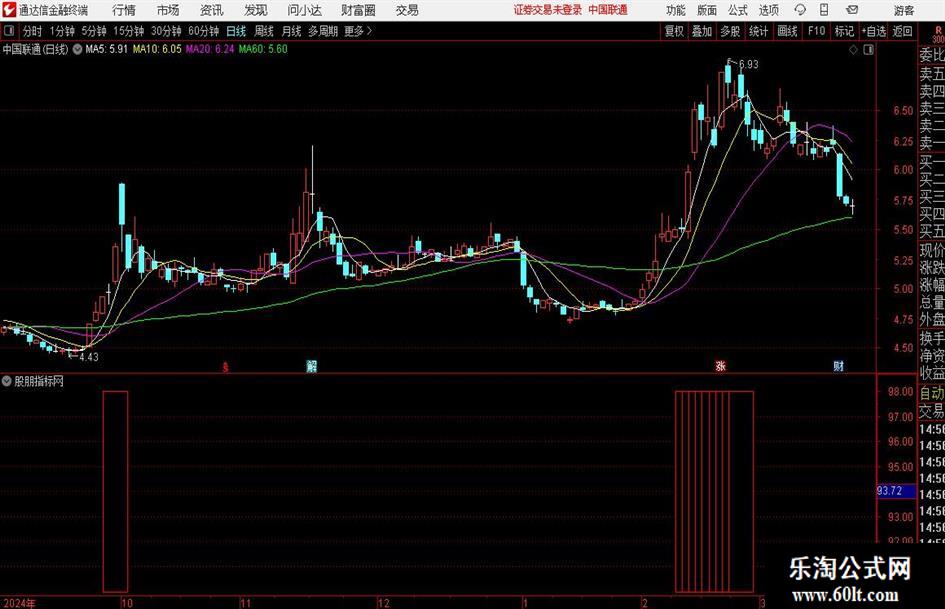
Task: Click the 复权 adjustment button
Action: (x=674, y=31)
